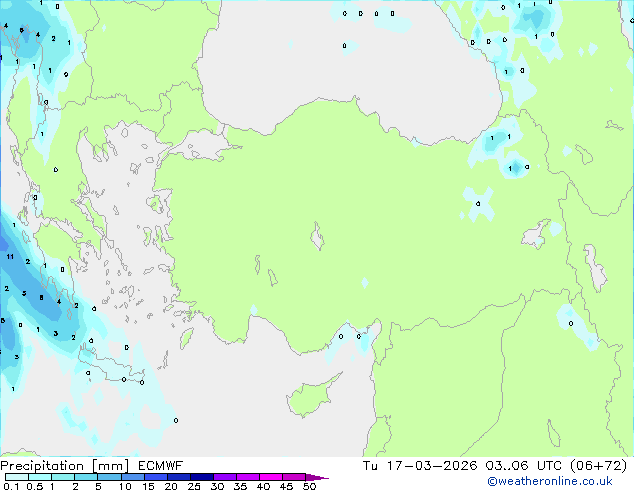Click the 0.5–1 mm legend color box
Viewport: 634px width, 490px height.
(x=40, y=477)
